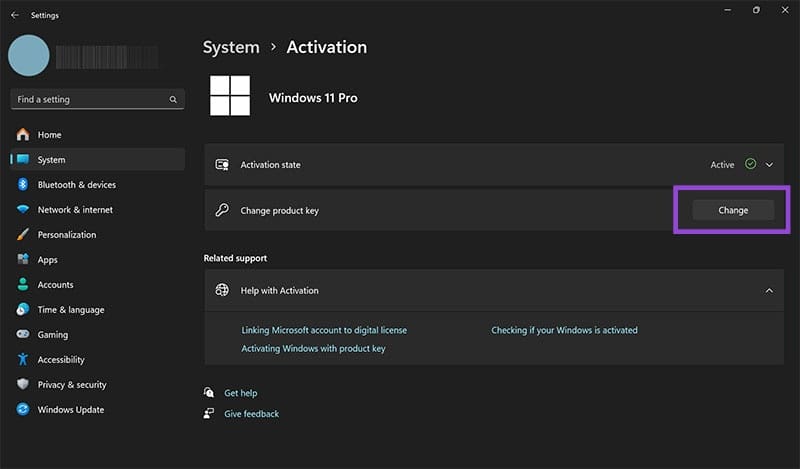
Task: Click the user profile avatar circle
Action: point(29,56)
